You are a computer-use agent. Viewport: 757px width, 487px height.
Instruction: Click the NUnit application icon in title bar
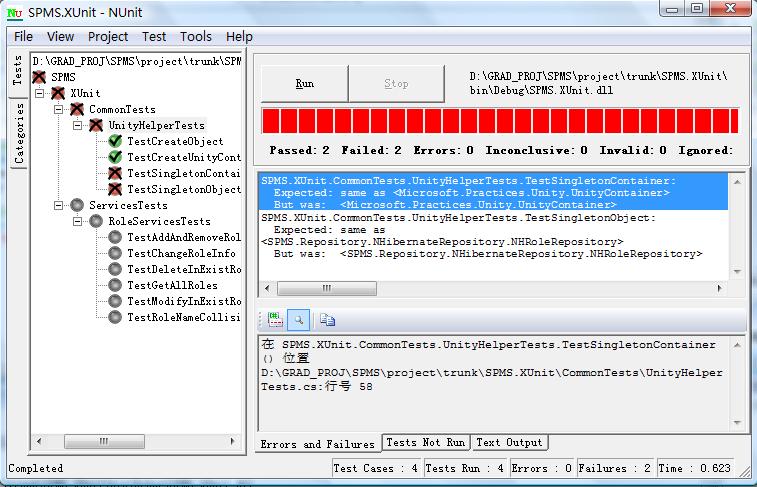click(14, 13)
